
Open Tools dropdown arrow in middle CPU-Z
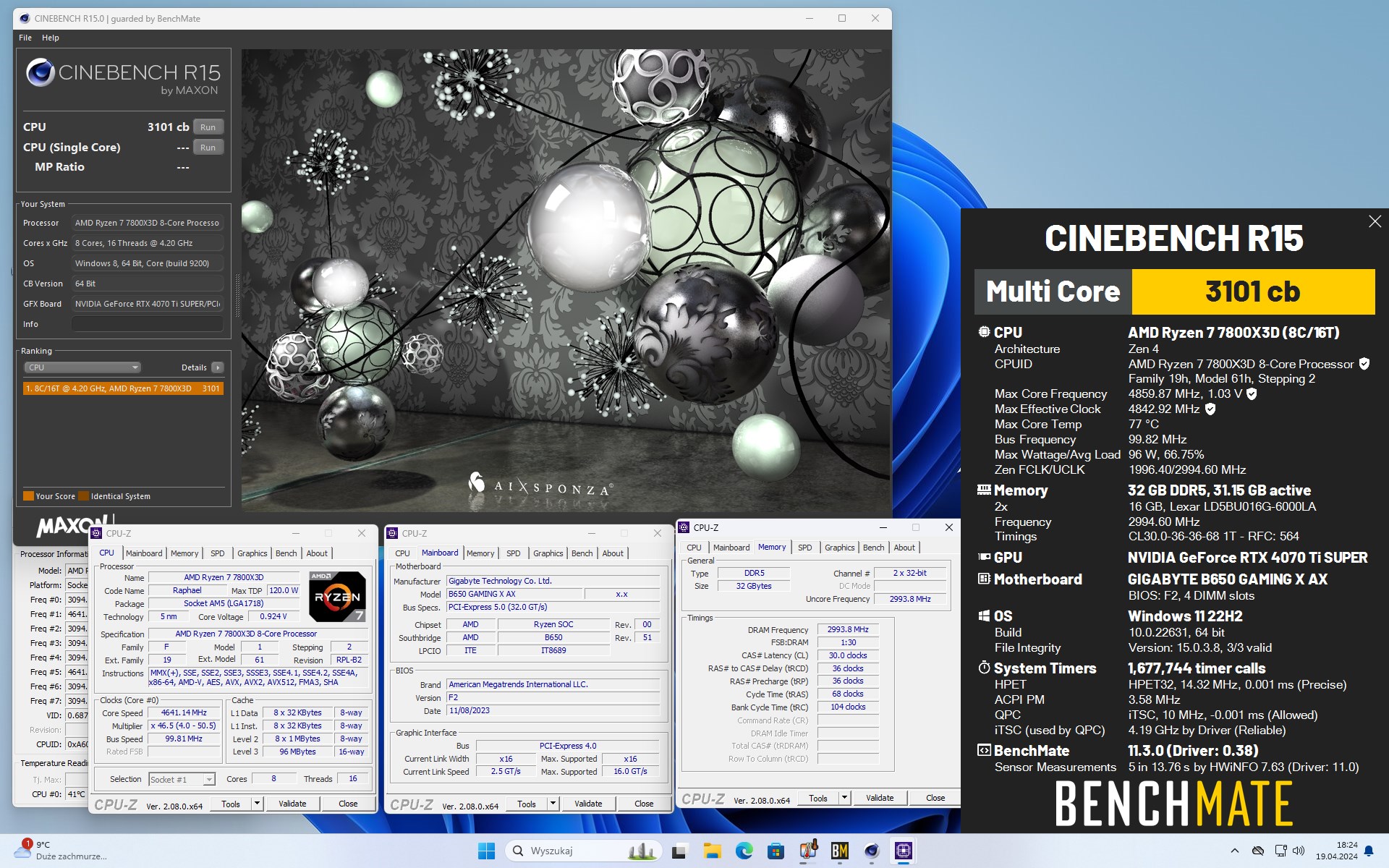pyautogui.click(x=552, y=804)
